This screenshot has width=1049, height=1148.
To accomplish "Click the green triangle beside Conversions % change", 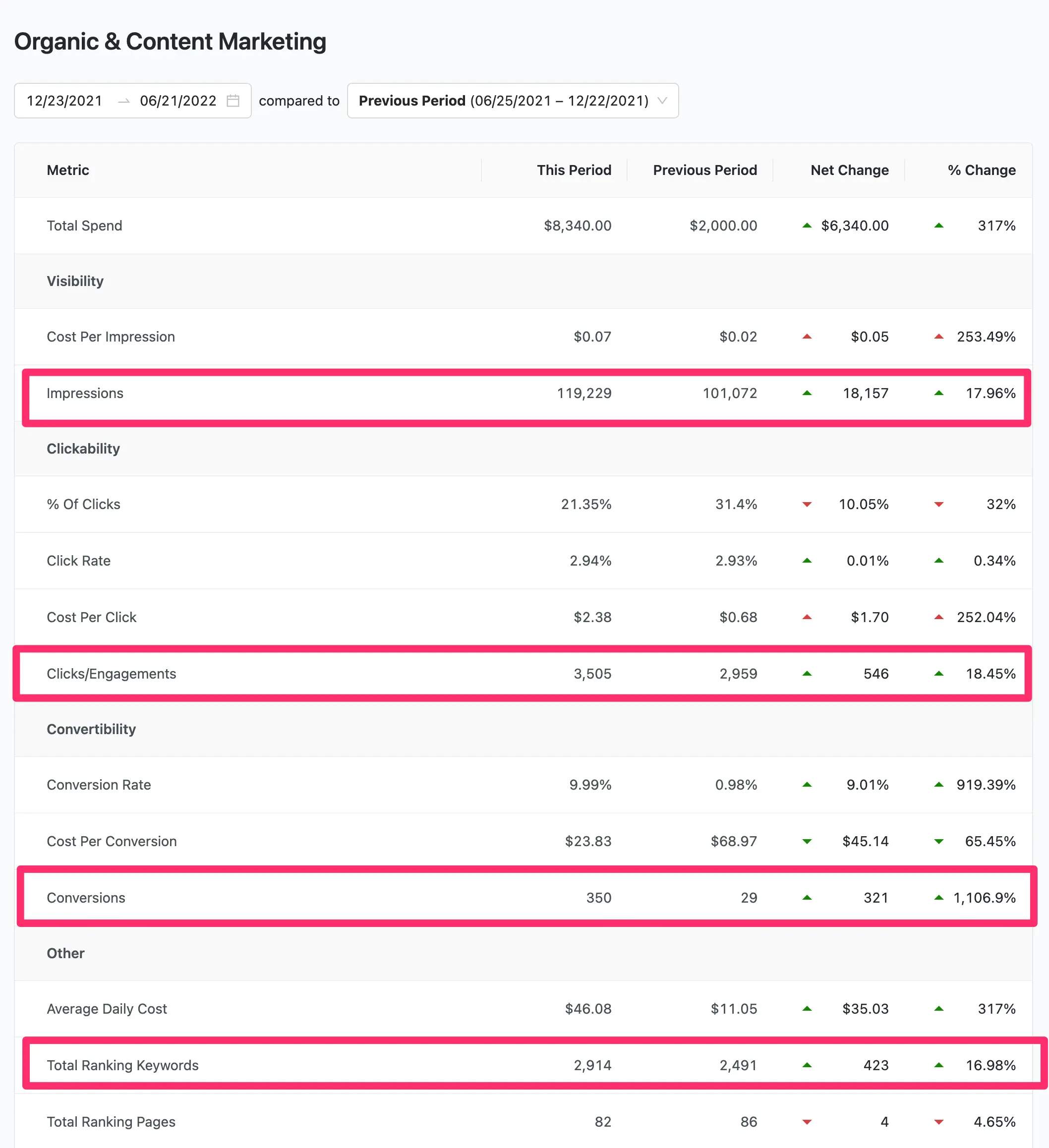I will click(938, 898).
